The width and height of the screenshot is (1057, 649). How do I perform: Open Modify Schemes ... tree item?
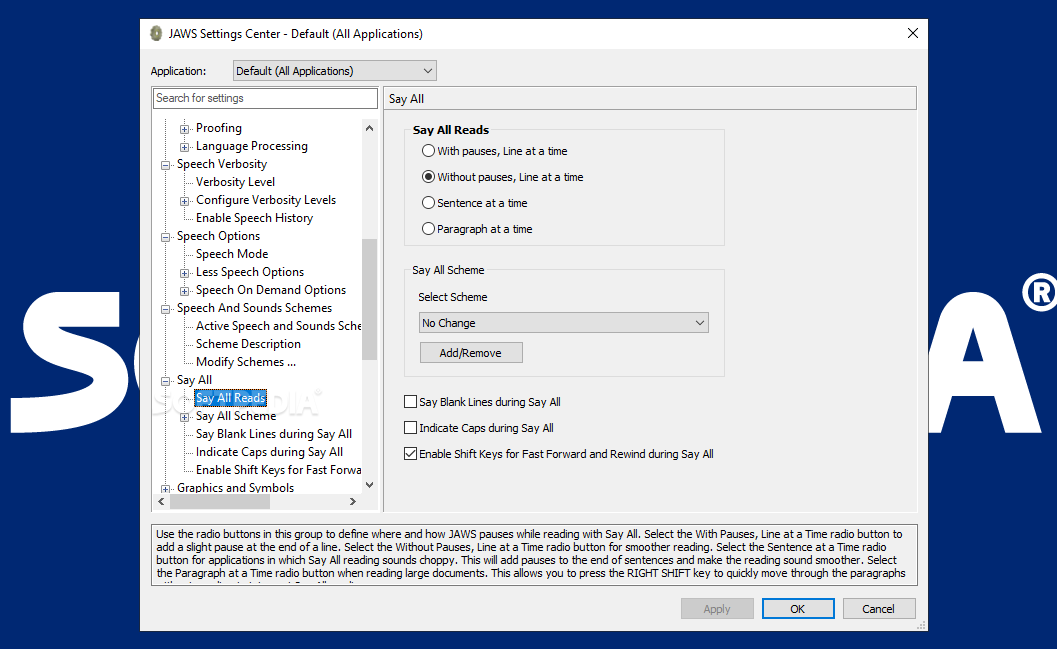(245, 362)
